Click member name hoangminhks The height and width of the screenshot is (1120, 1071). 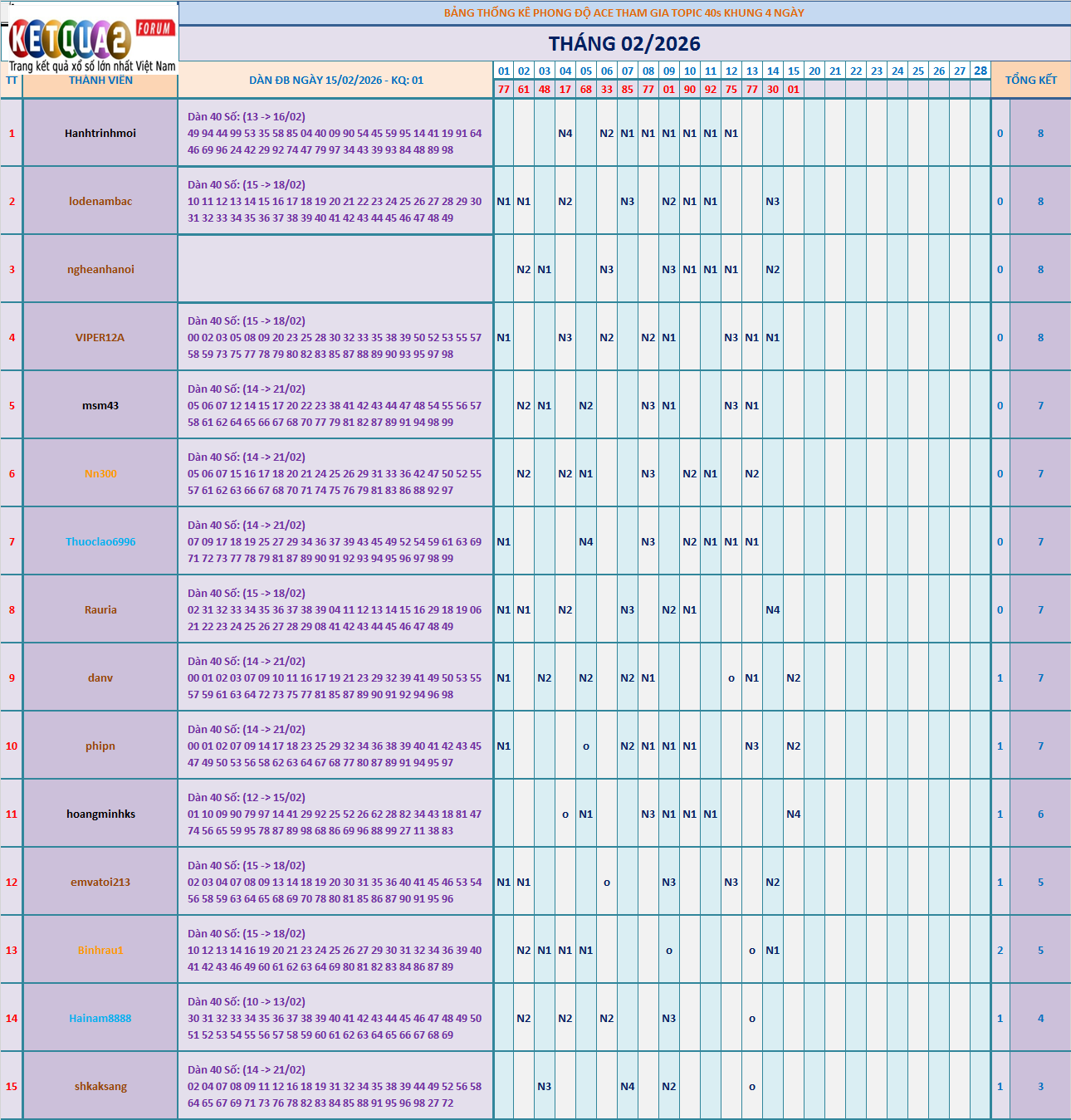click(100, 814)
